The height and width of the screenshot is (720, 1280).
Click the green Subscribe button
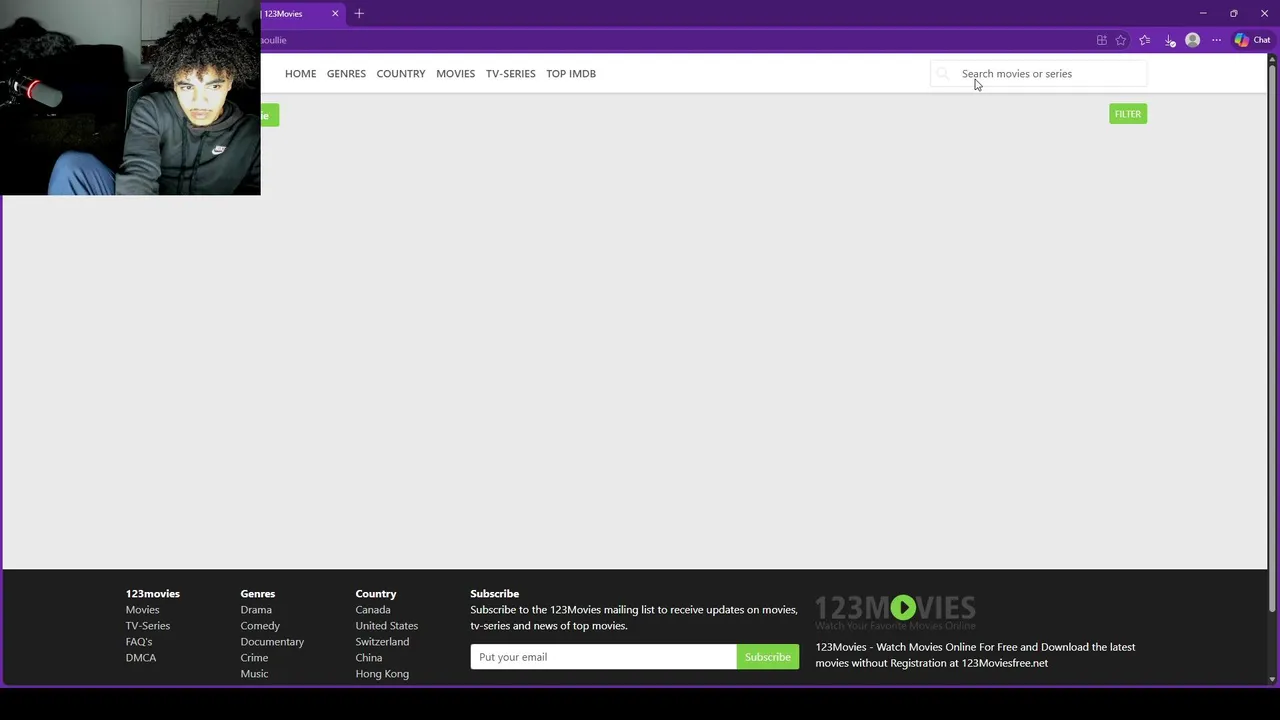pyautogui.click(x=768, y=657)
